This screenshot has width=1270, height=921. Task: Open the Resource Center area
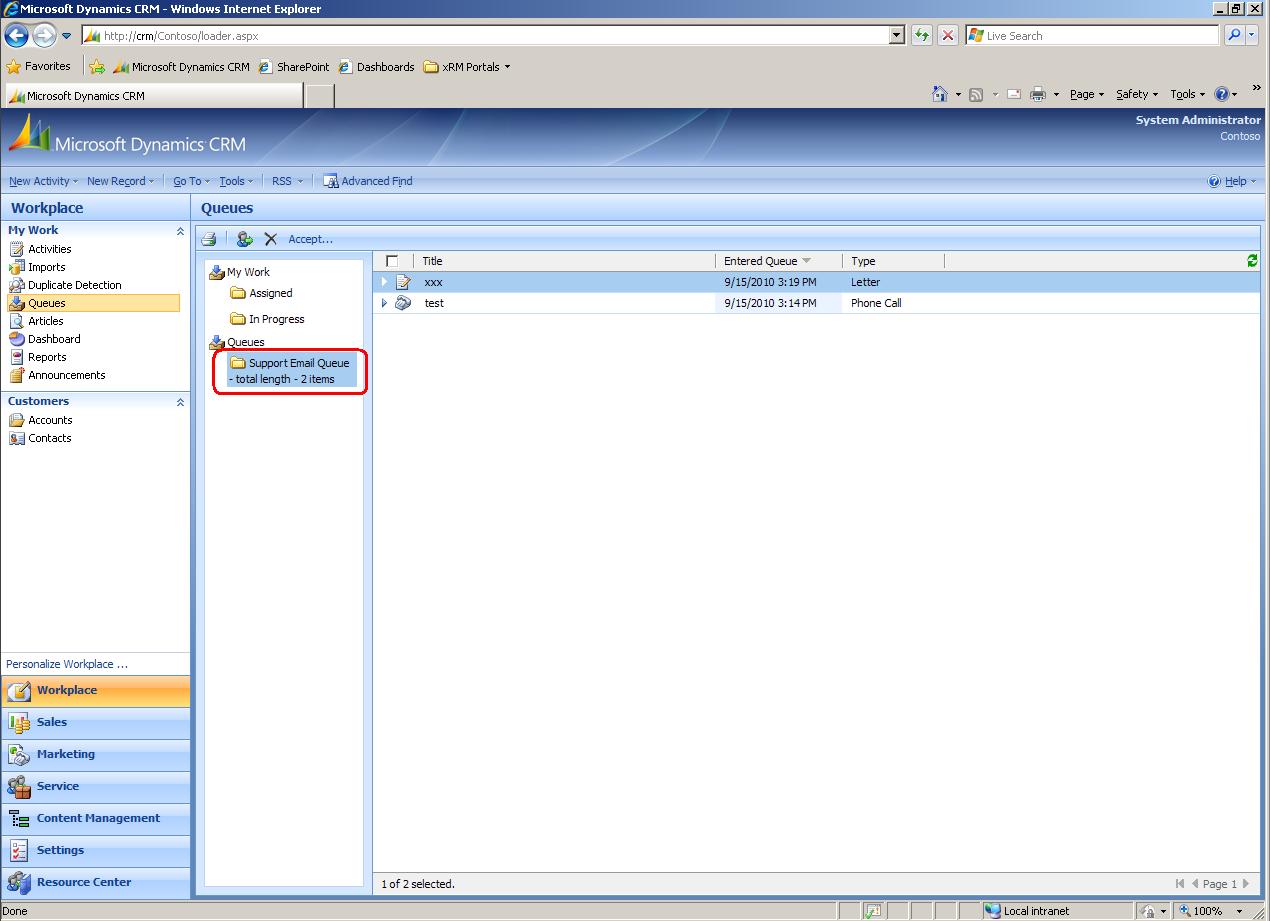tap(95, 882)
